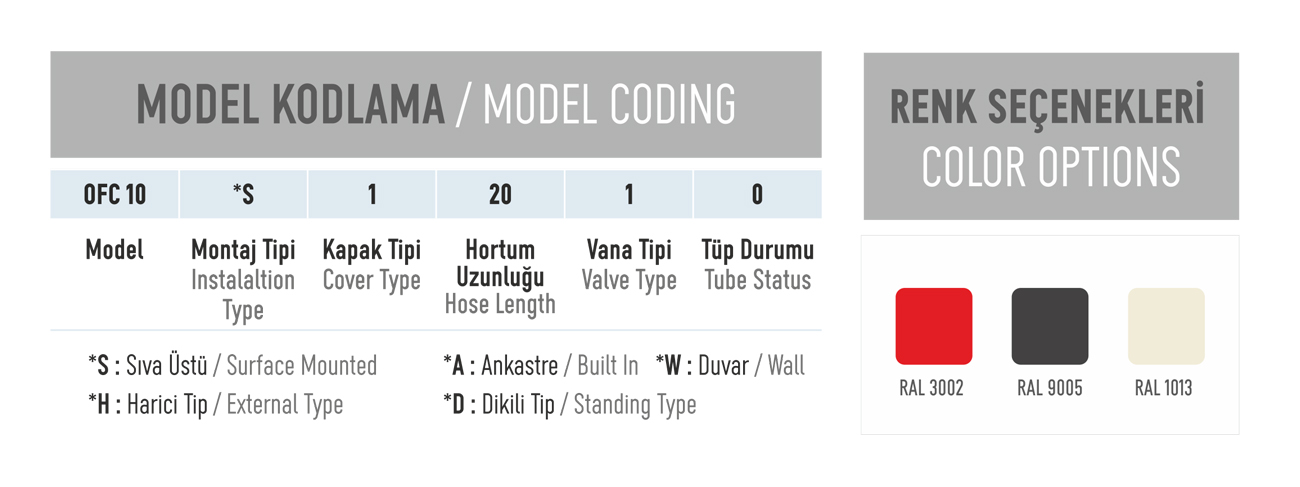
Task: Click the Sıva Üstü Surface Mounted legend
Action: (x=233, y=366)
